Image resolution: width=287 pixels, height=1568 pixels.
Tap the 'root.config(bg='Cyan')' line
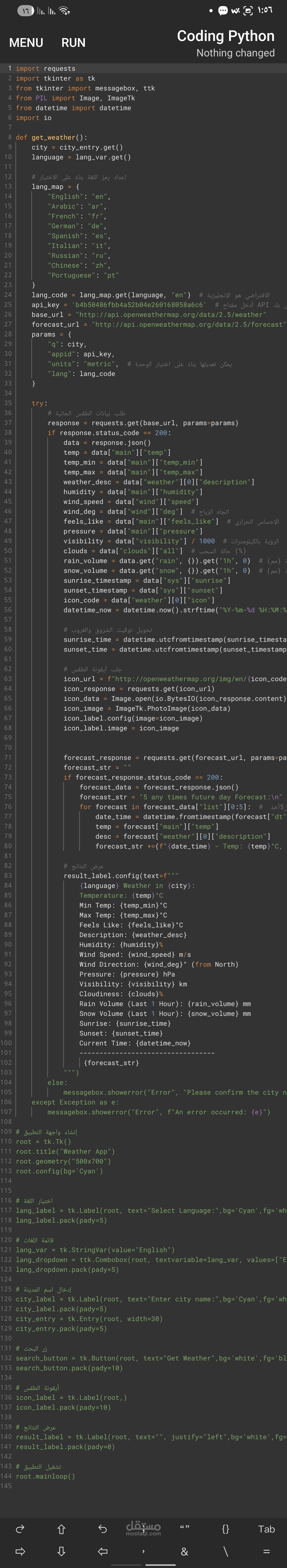pyautogui.click(x=59, y=1171)
